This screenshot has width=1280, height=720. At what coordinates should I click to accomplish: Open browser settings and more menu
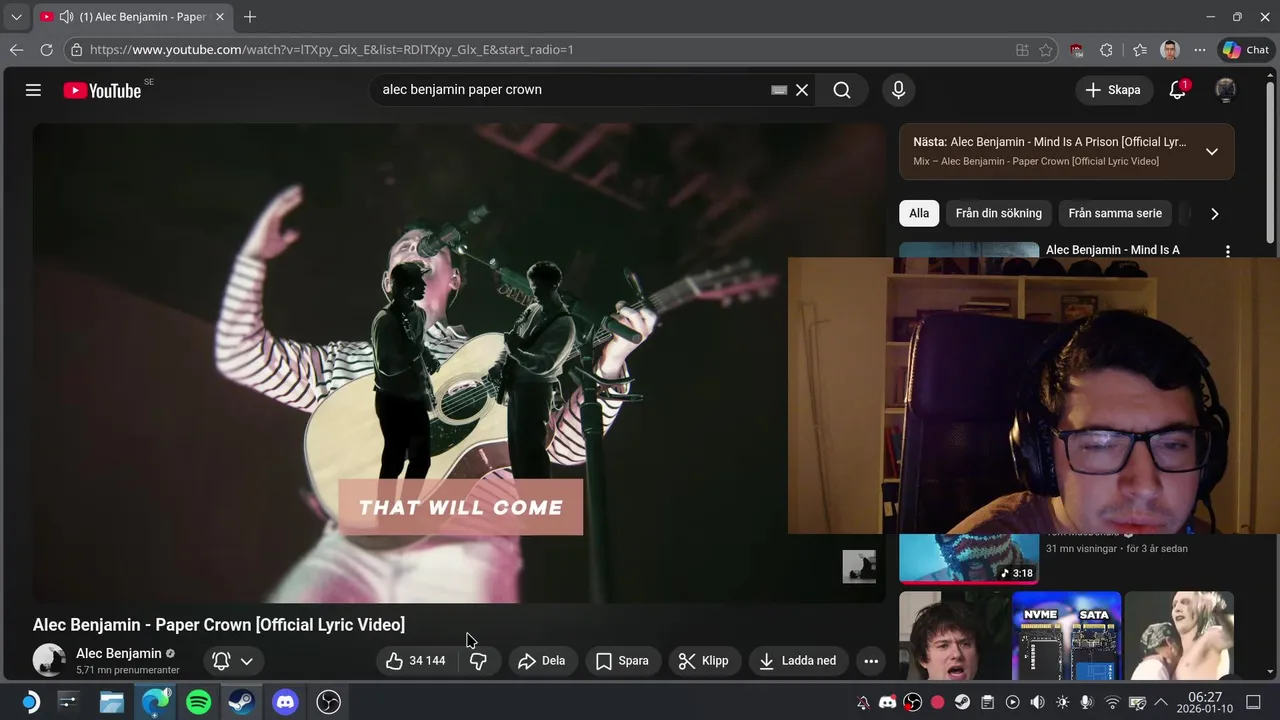[1200, 50]
